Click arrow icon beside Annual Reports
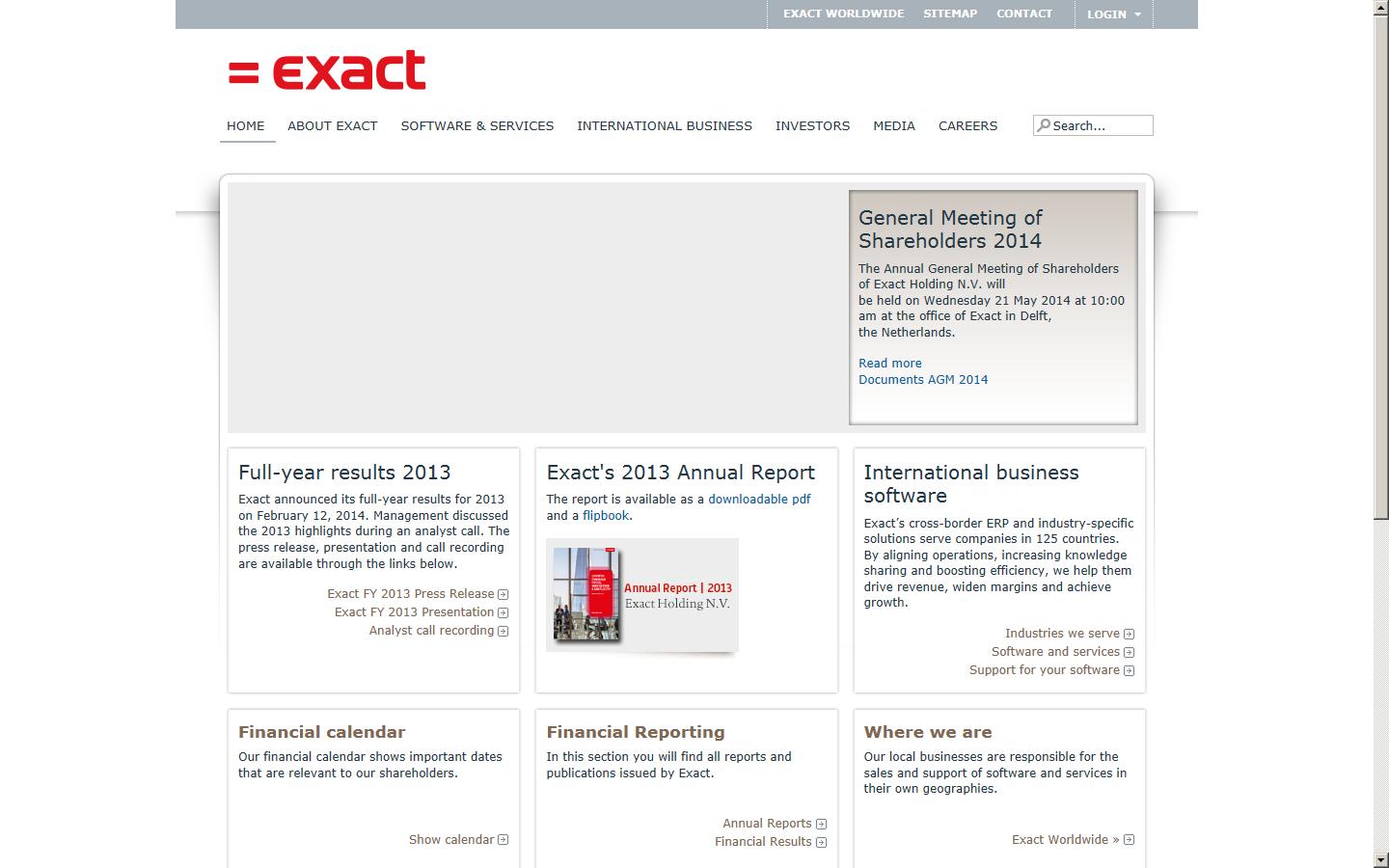The image size is (1389, 868). click(821, 824)
